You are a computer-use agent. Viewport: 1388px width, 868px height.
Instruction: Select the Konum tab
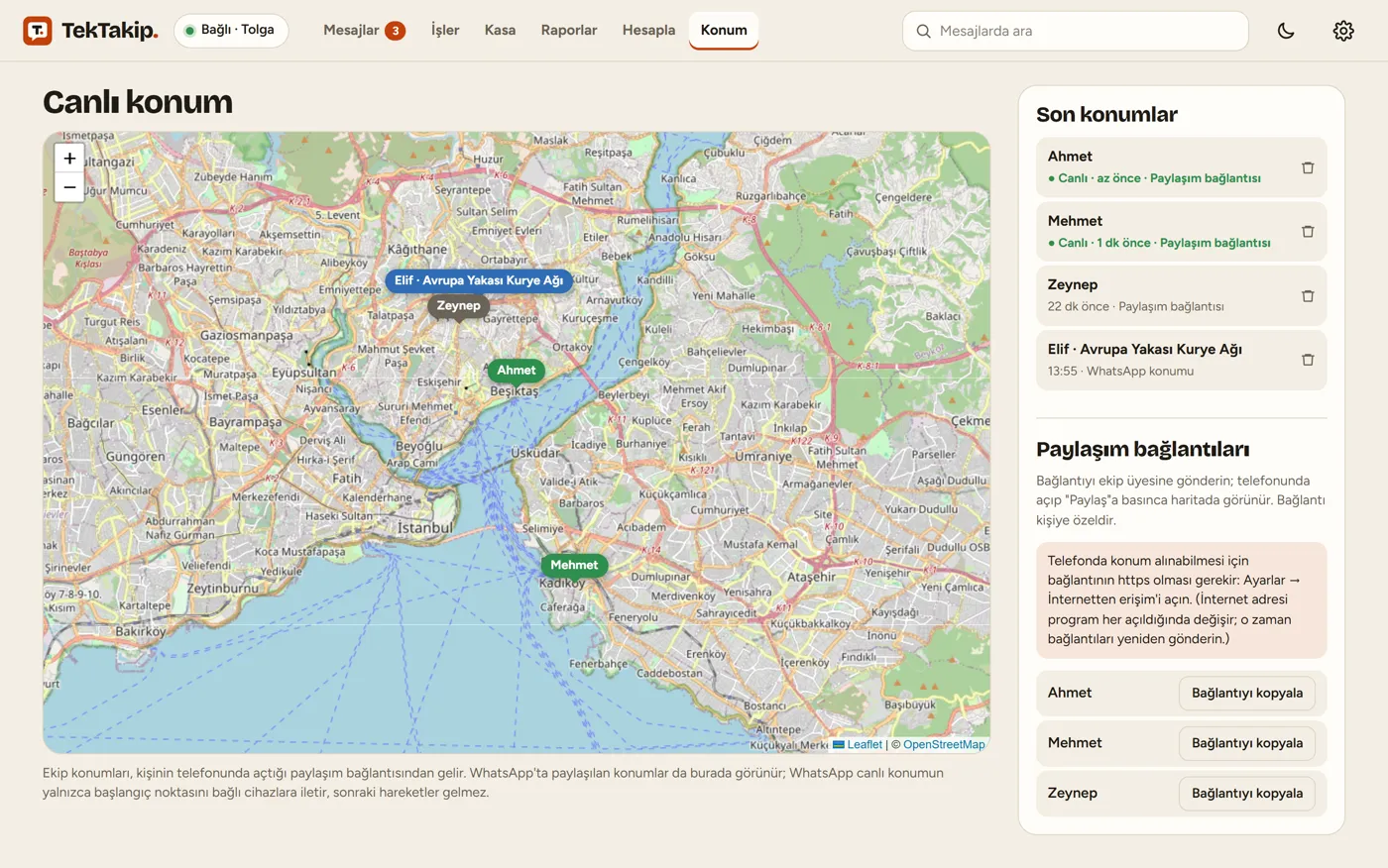coord(724,30)
